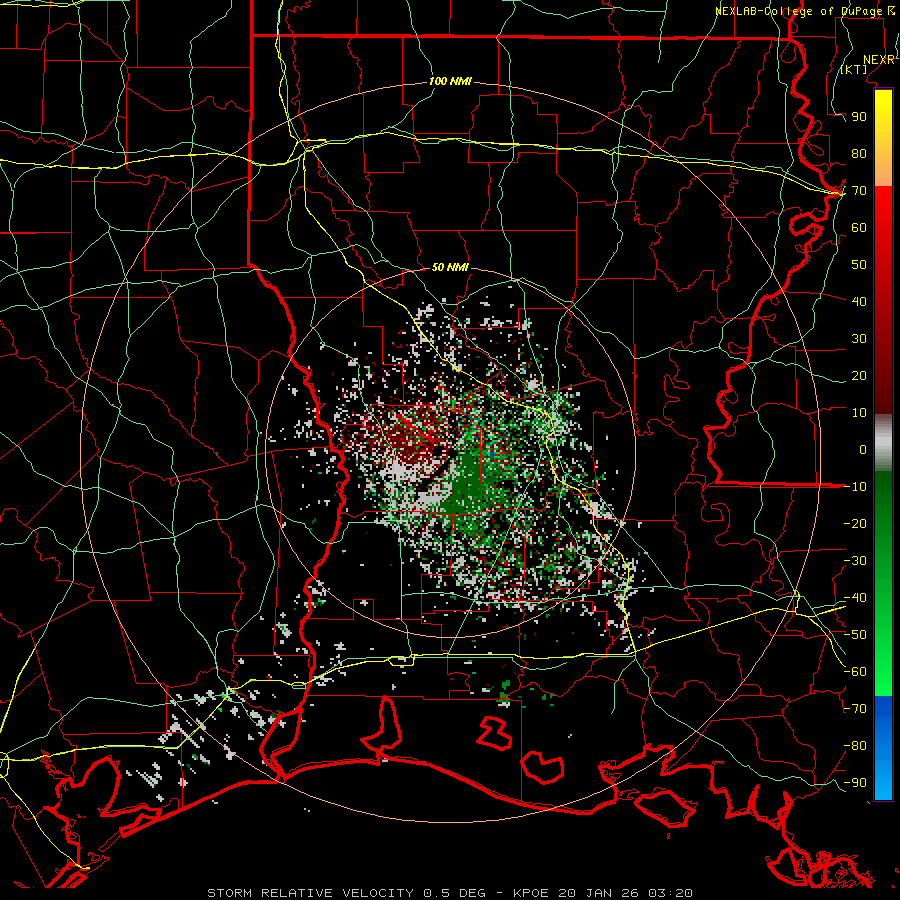Click the "-80" value on the velocity scale

tap(855, 746)
